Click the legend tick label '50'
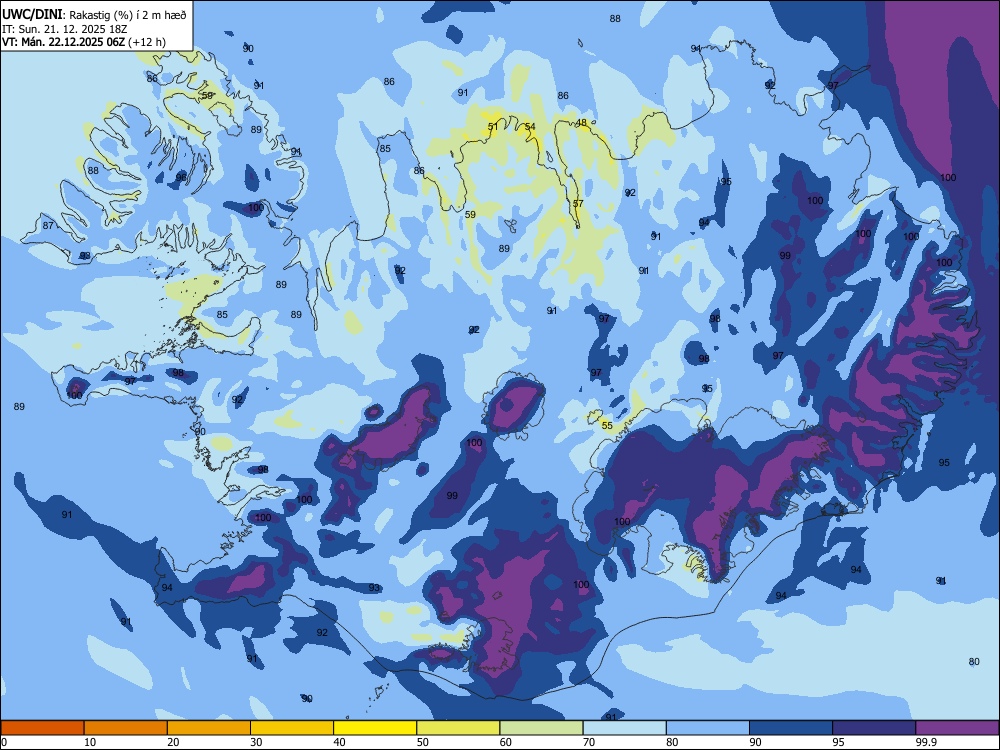Image resolution: width=1000 pixels, height=750 pixels. coord(423,742)
